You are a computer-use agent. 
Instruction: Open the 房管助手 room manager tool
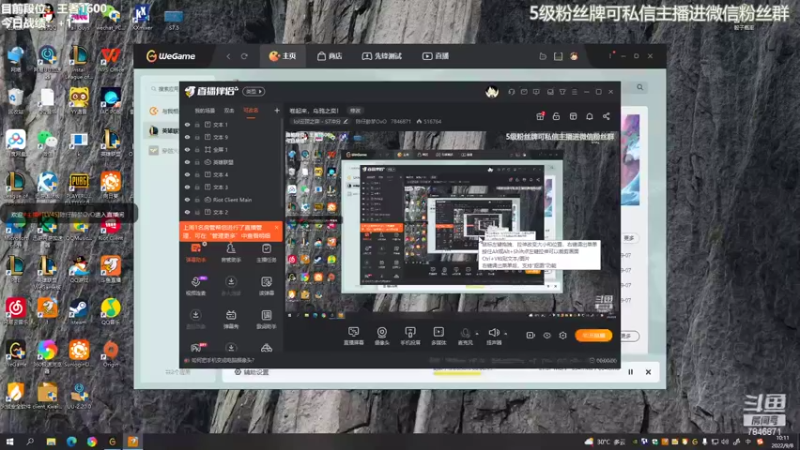231,253
